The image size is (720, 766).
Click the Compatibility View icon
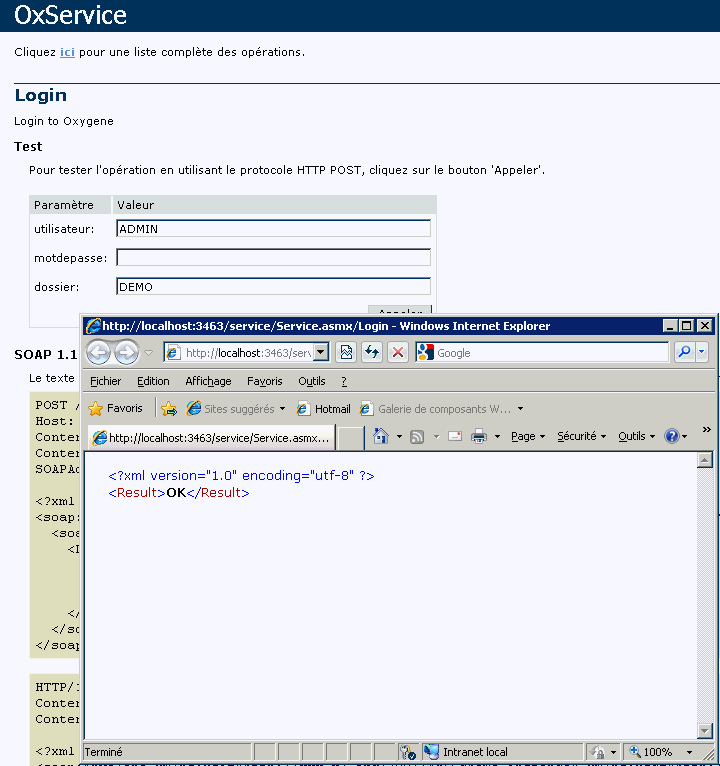click(x=346, y=352)
